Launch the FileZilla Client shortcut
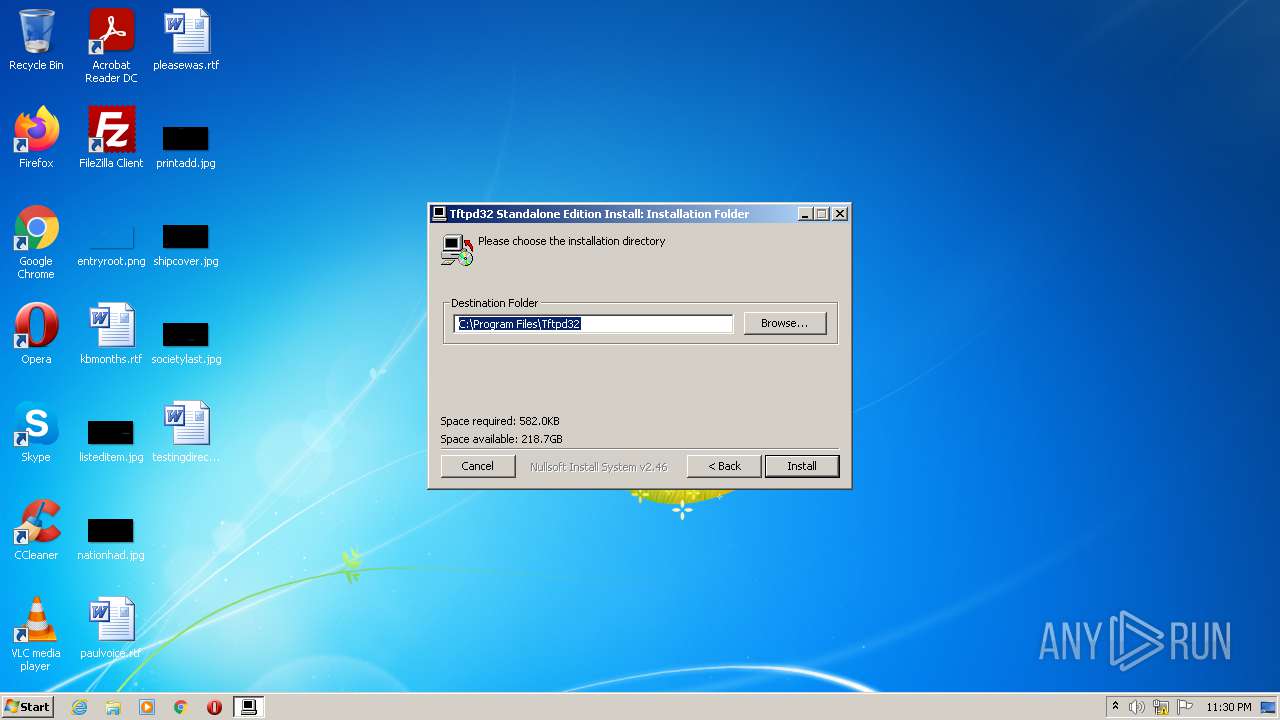The image size is (1280, 720). pos(111,138)
